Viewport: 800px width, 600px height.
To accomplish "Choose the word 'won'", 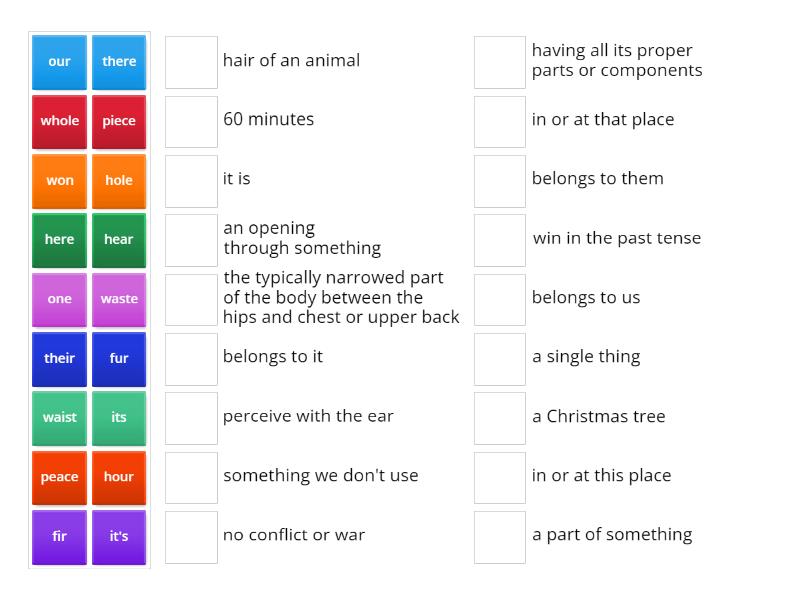I will click(x=59, y=180).
